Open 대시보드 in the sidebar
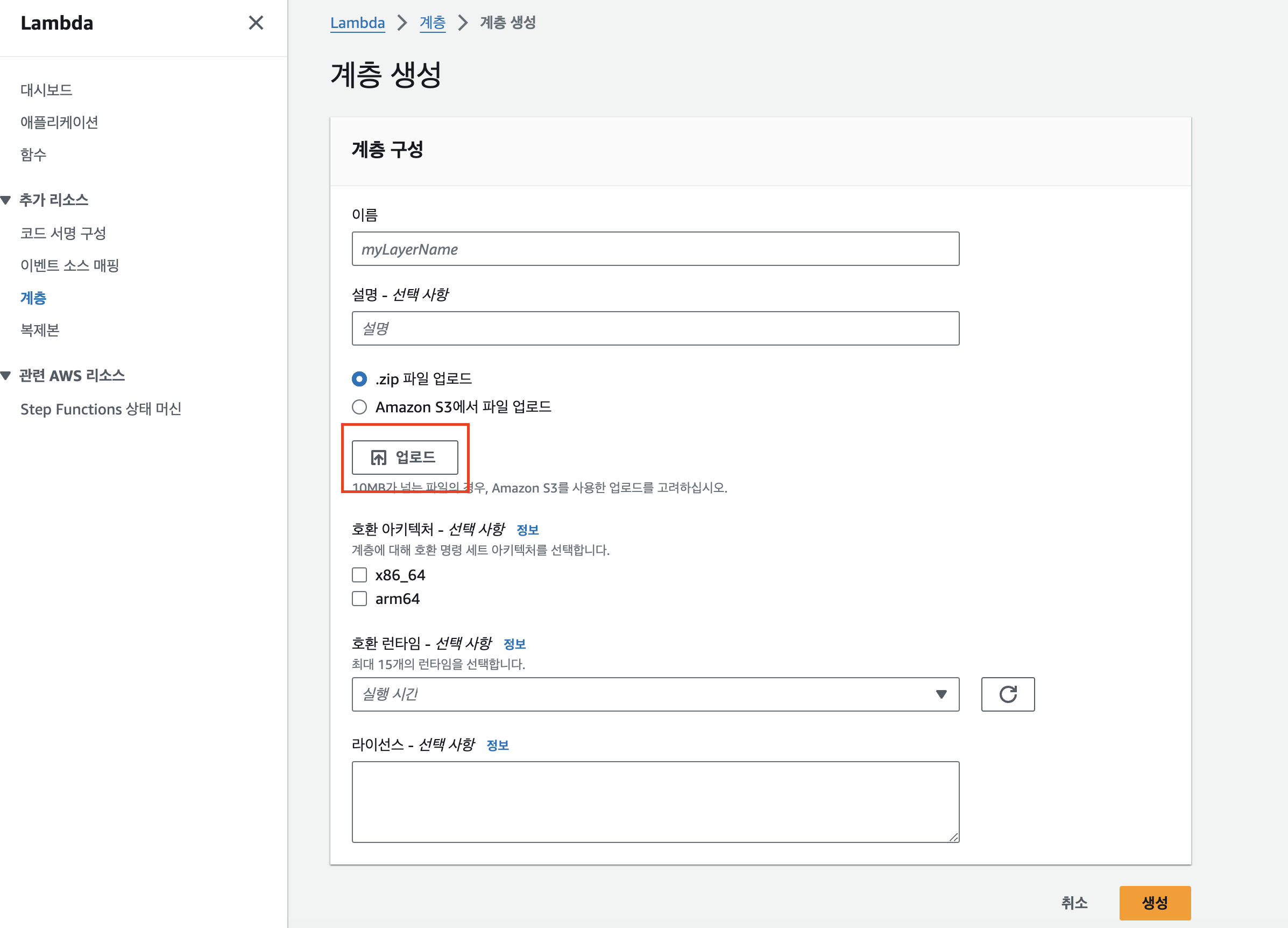The height and width of the screenshot is (928, 1288). click(47, 90)
